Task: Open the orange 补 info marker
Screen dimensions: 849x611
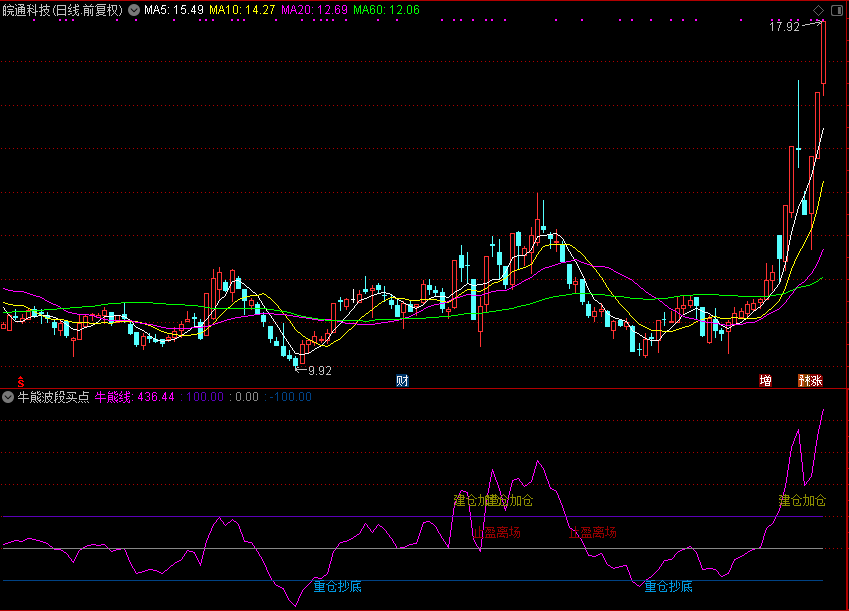Action: click(804, 381)
